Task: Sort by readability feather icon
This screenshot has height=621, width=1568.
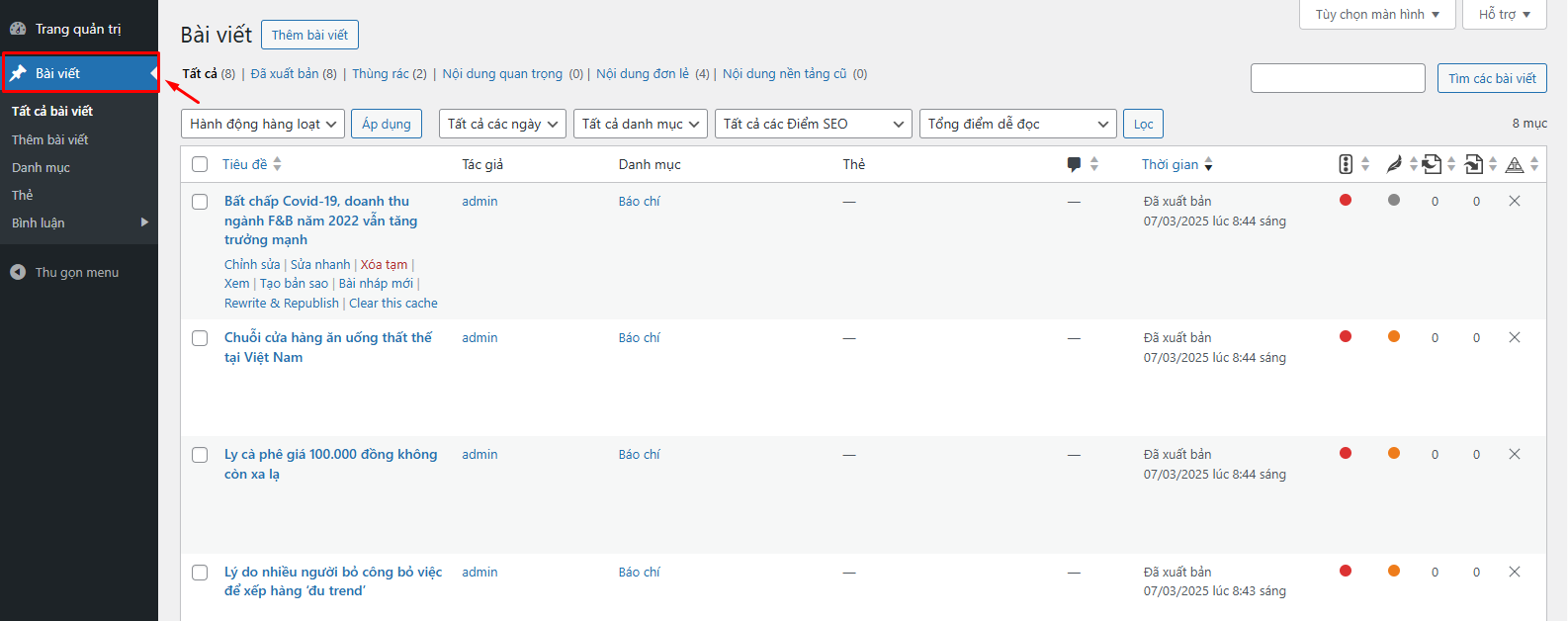Action: pyautogui.click(x=1394, y=164)
